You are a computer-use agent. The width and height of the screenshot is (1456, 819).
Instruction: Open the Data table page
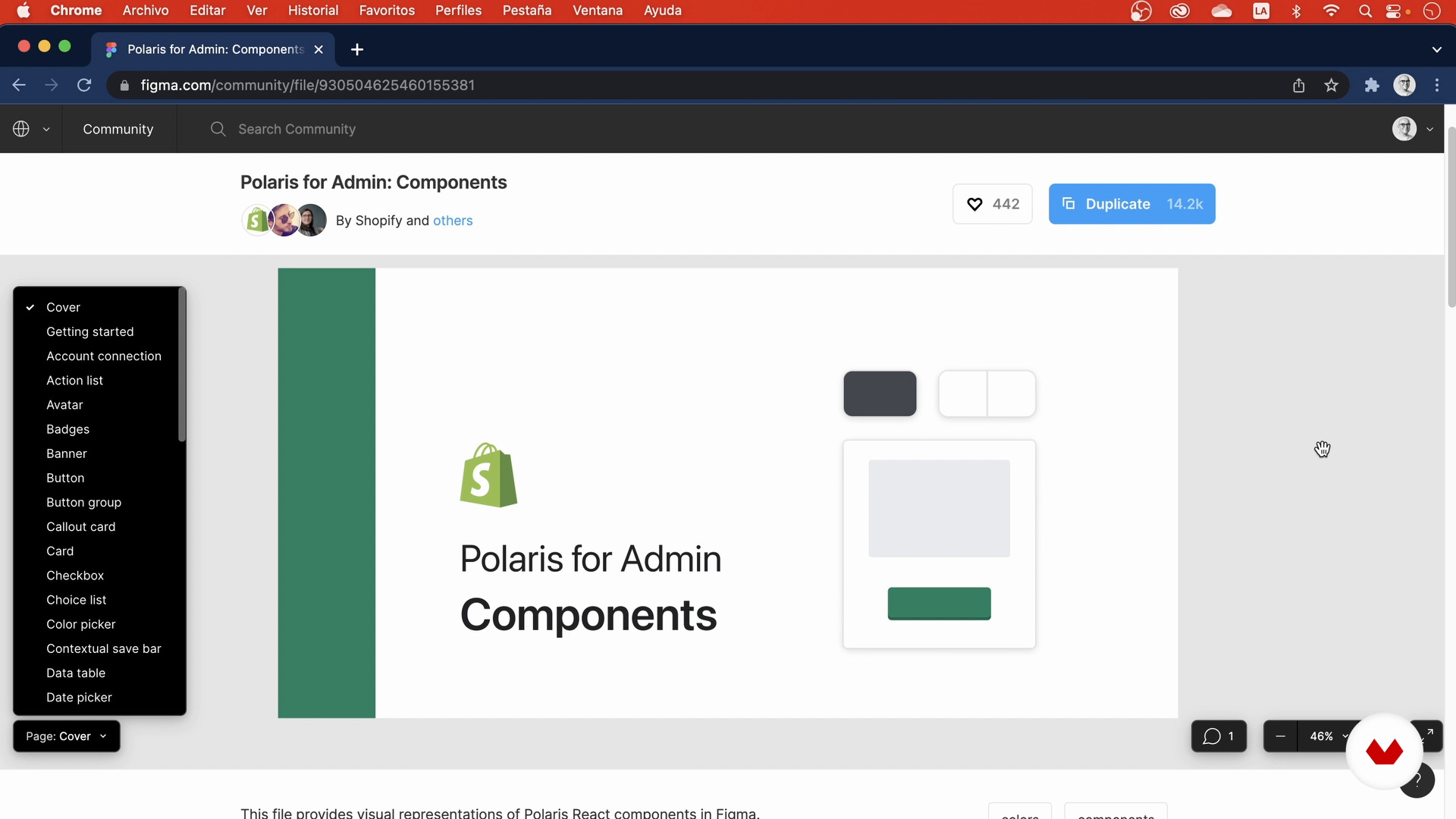[76, 673]
